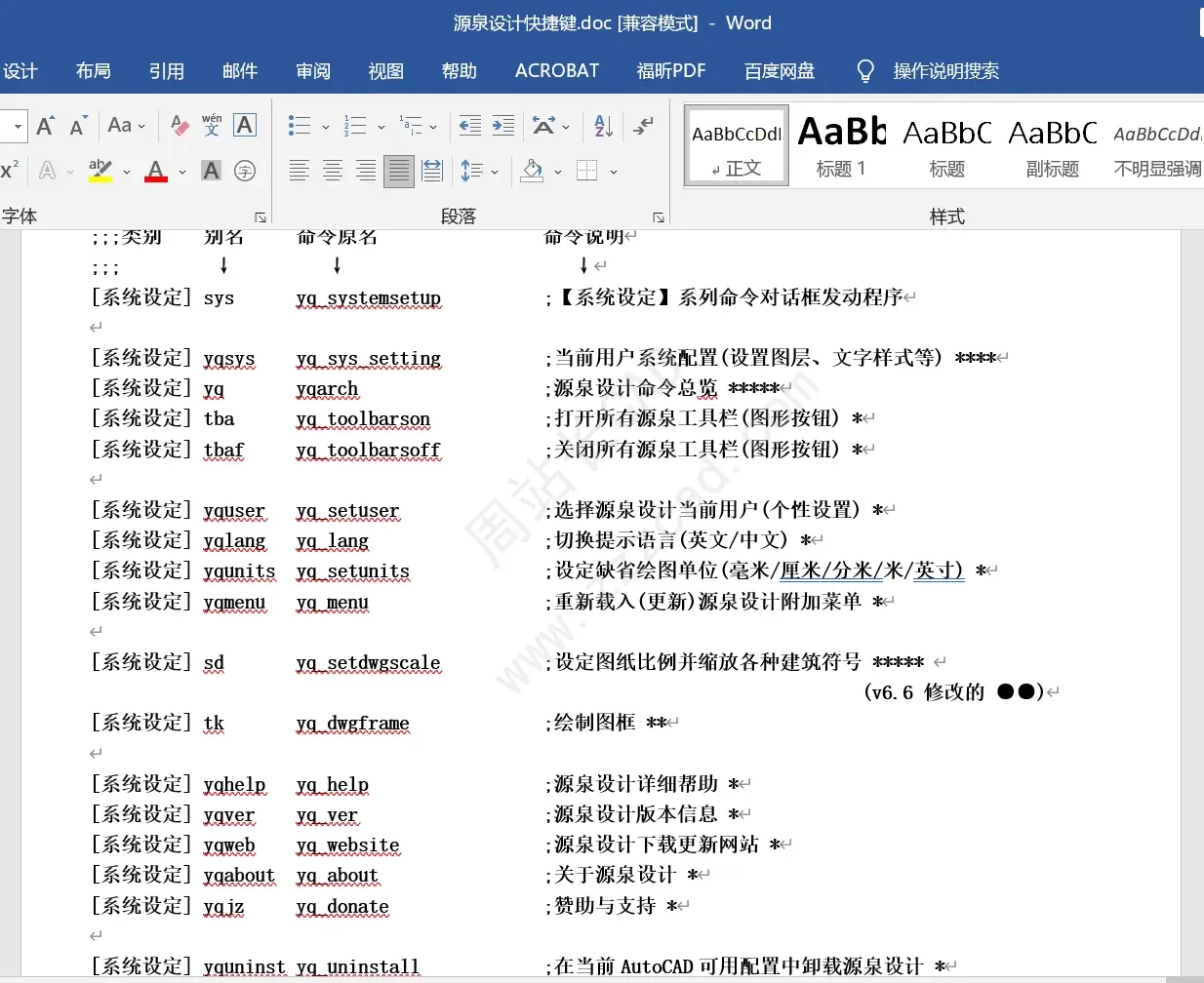Screen dimensions: 1204x983
Task: Decrease paragraph indent
Action: pyautogui.click(x=469, y=125)
